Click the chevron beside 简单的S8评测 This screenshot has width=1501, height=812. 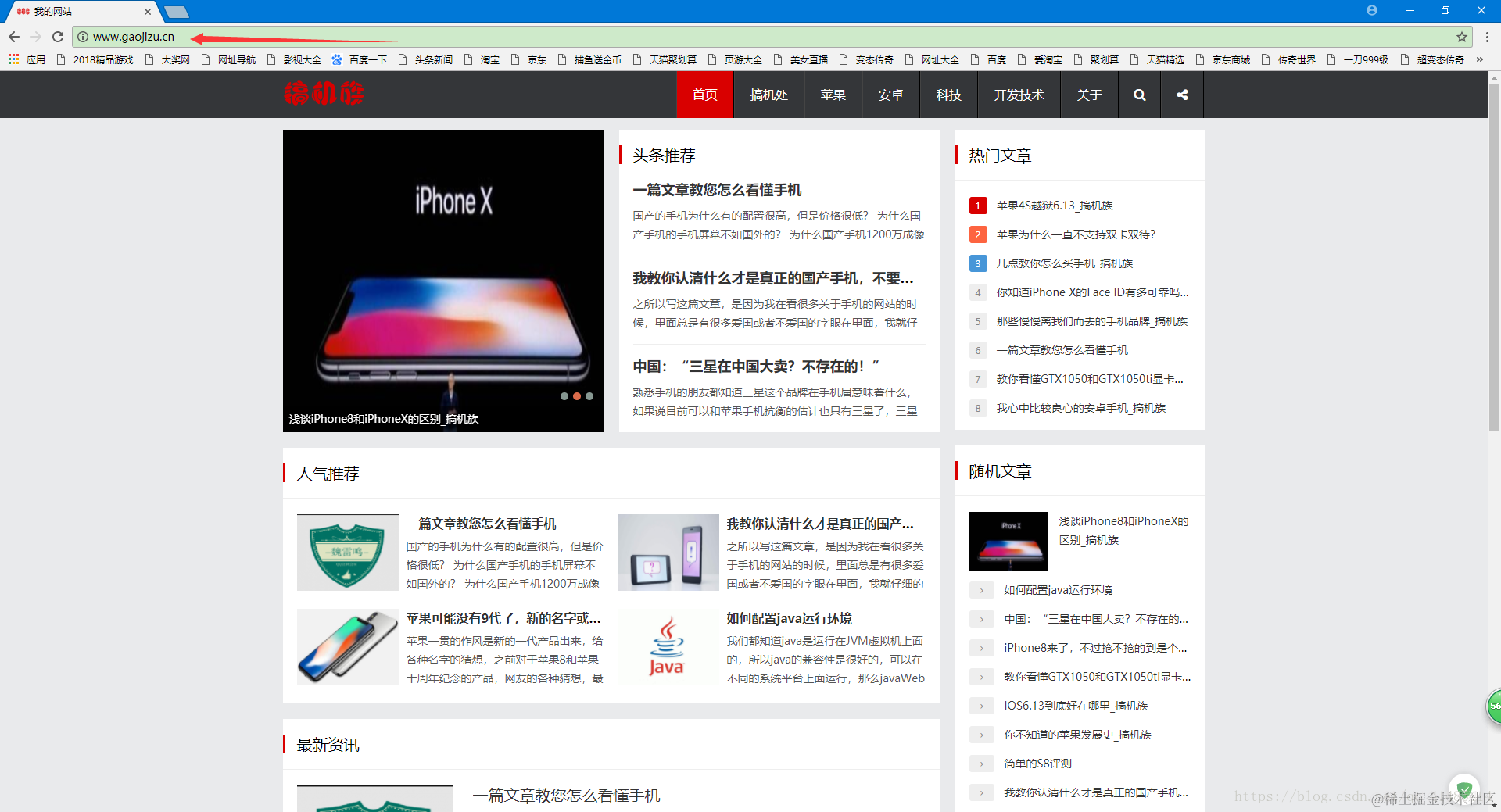(982, 764)
